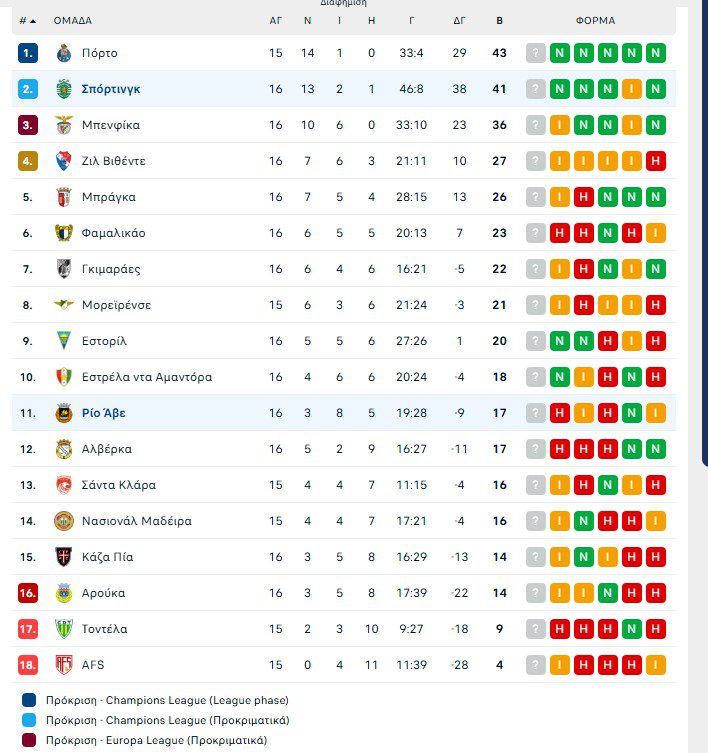This screenshot has width=708, height=753.
Task: Sort table by the B points header
Action: (500, 20)
